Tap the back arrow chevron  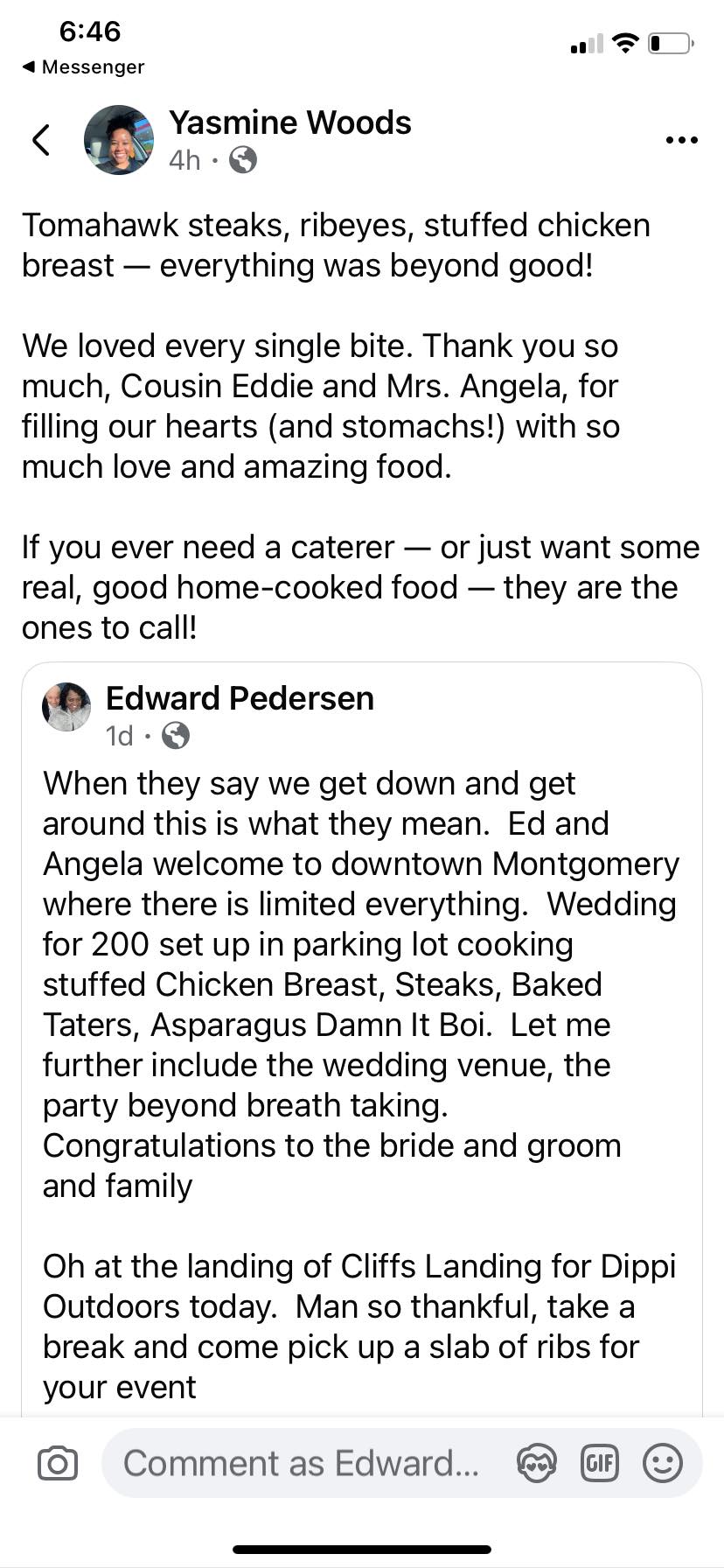point(41,140)
